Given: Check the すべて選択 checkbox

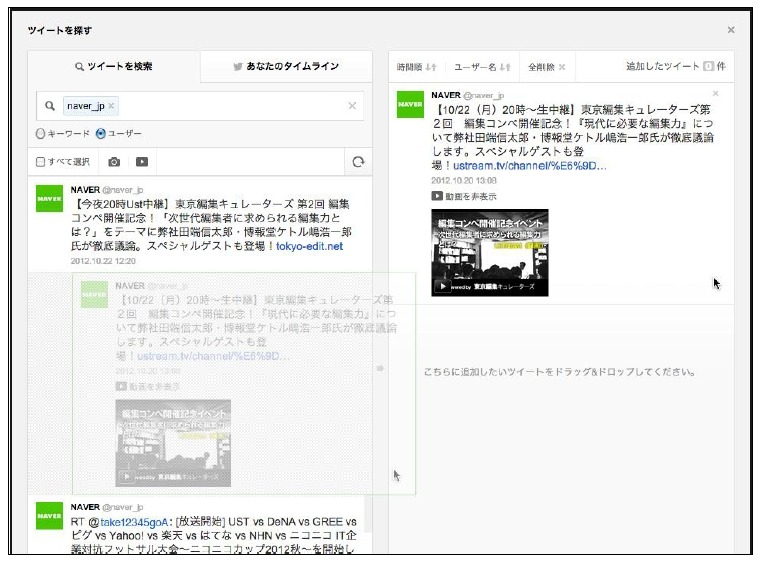Looking at the screenshot, I should [41, 162].
